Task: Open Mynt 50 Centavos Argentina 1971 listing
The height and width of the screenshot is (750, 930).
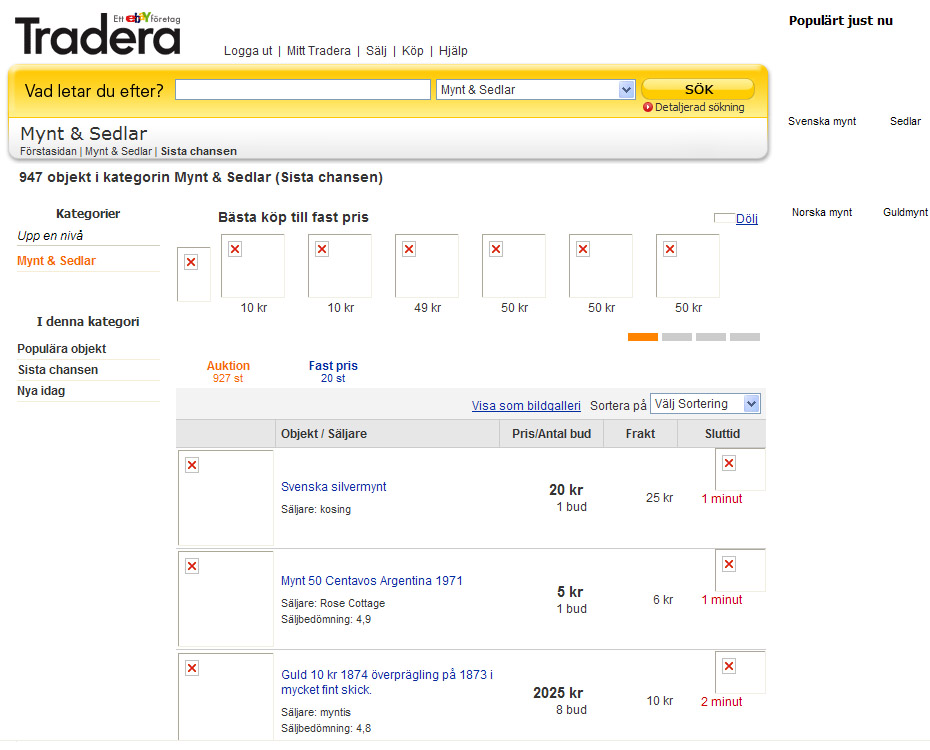Action: pos(372,580)
